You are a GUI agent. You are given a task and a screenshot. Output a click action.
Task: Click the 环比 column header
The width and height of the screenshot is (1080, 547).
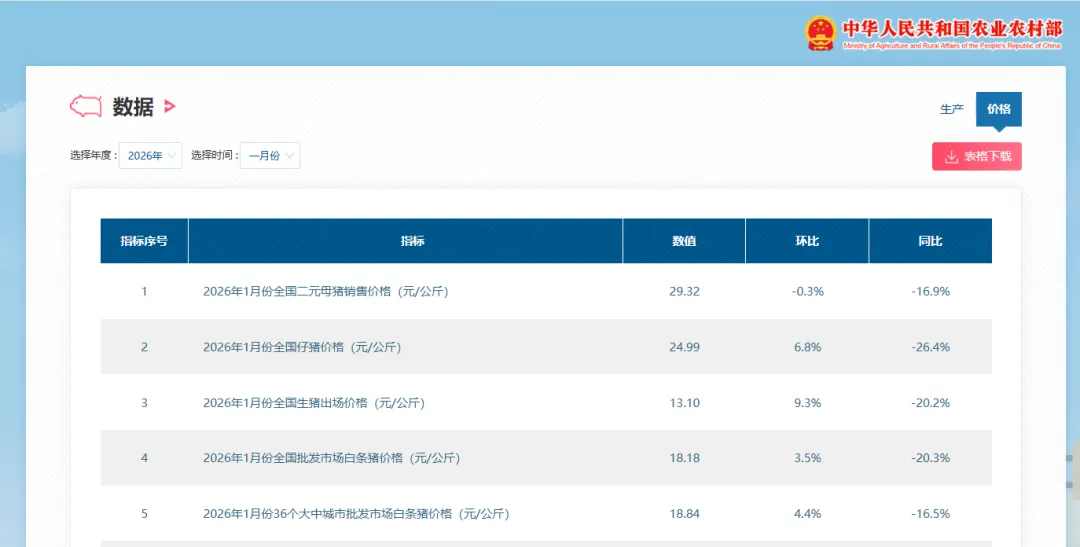pyautogui.click(x=807, y=241)
